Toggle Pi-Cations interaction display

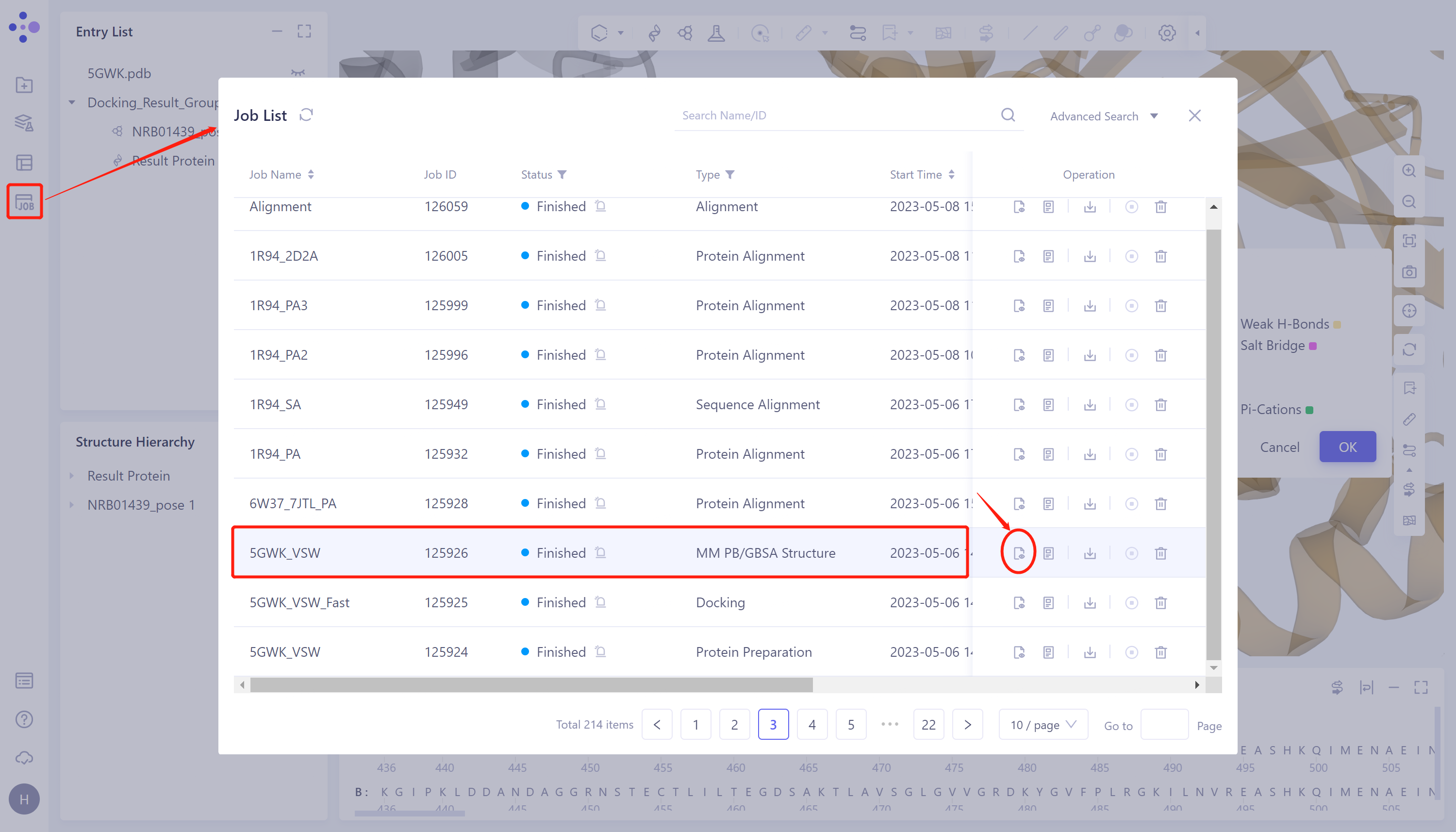tap(1310, 409)
